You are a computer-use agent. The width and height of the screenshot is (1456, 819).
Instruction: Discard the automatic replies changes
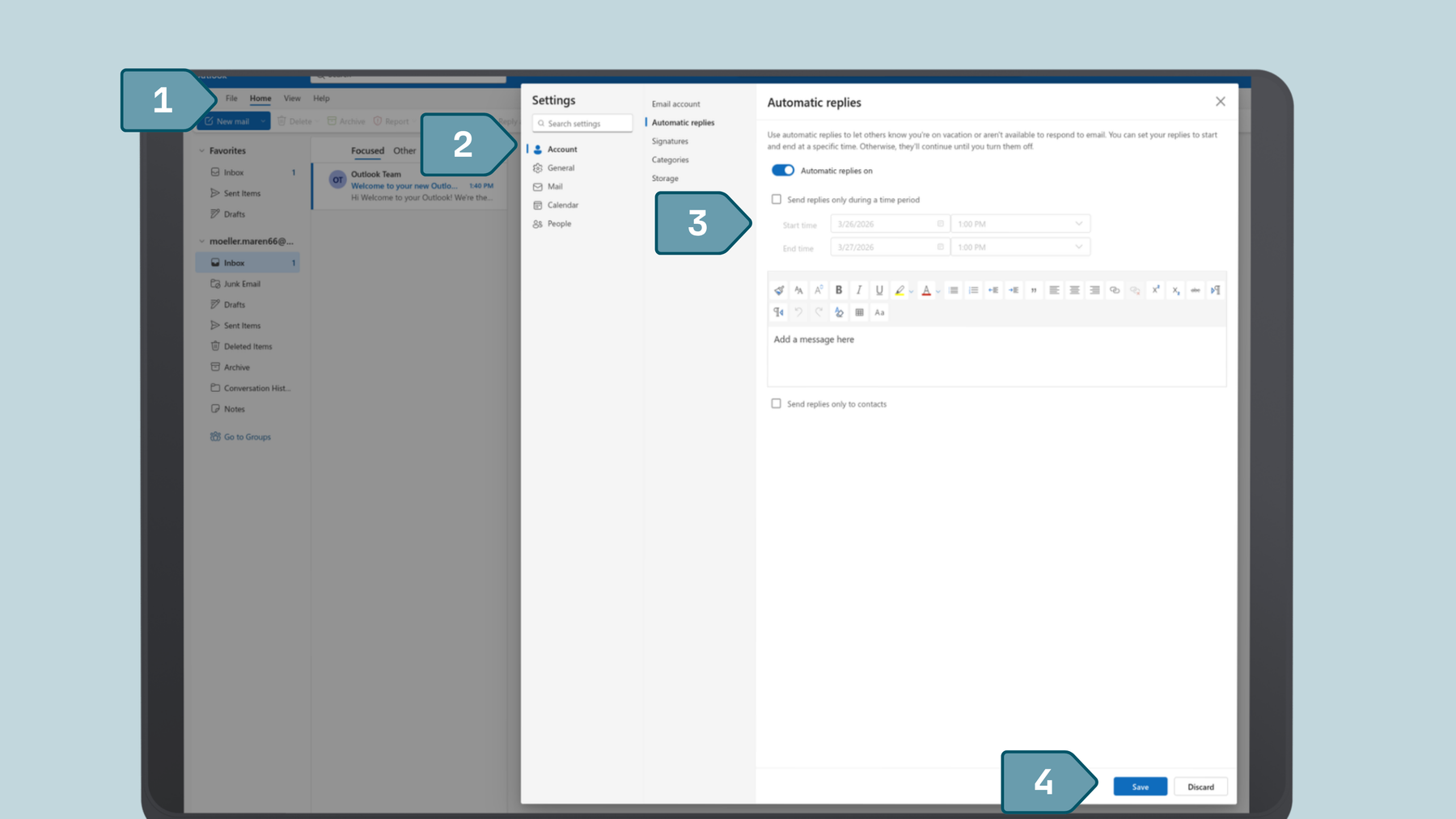[x=1200, y=786]
